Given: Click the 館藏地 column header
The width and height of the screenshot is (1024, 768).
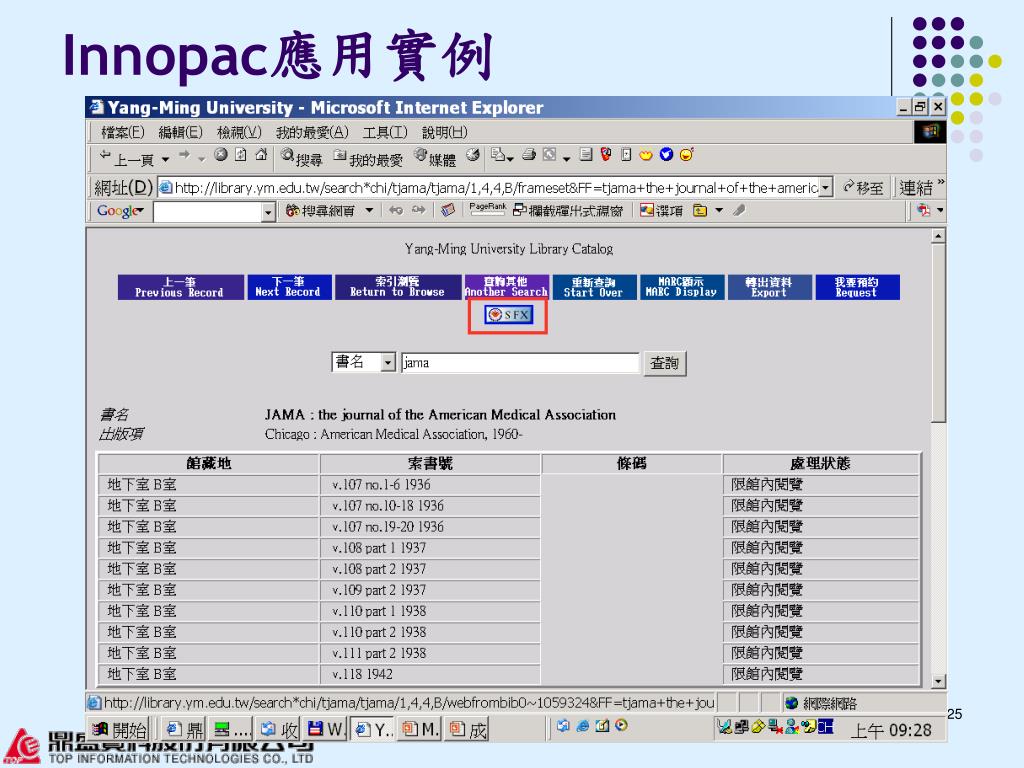Looking at the screenshot, I should [208, 463].
